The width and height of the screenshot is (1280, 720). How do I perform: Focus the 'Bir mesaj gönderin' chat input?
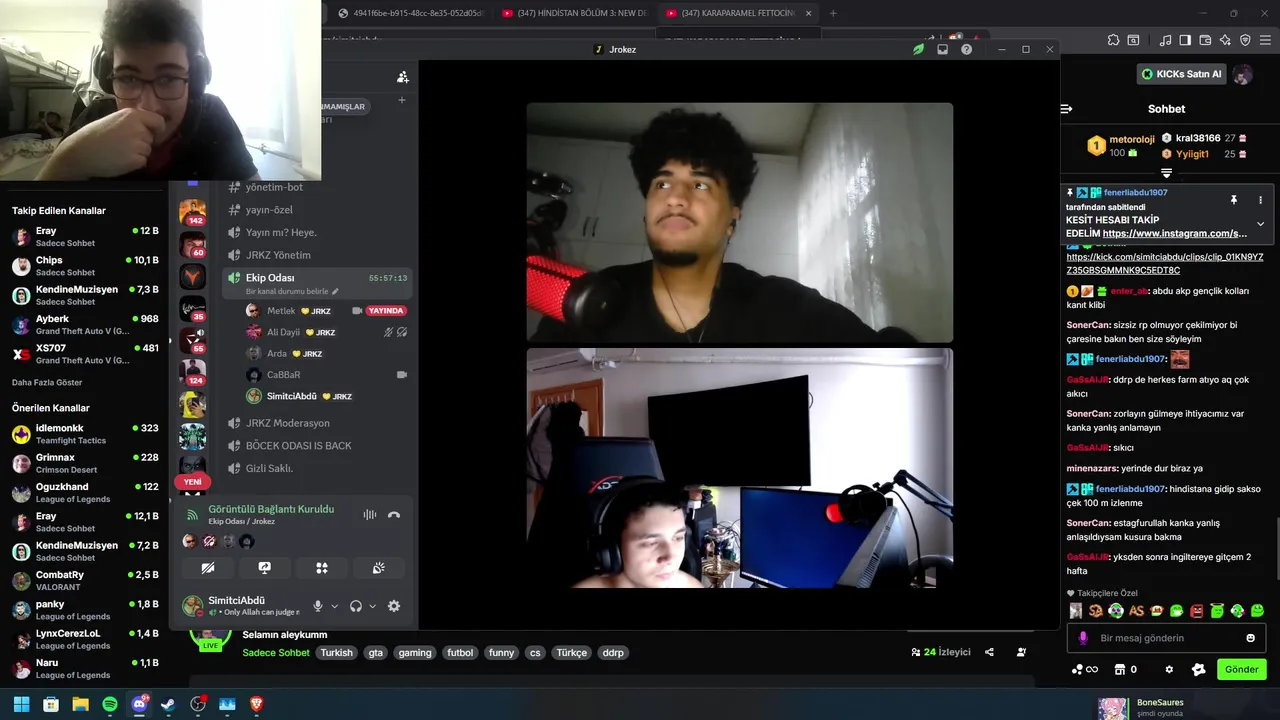point(1165,638)
